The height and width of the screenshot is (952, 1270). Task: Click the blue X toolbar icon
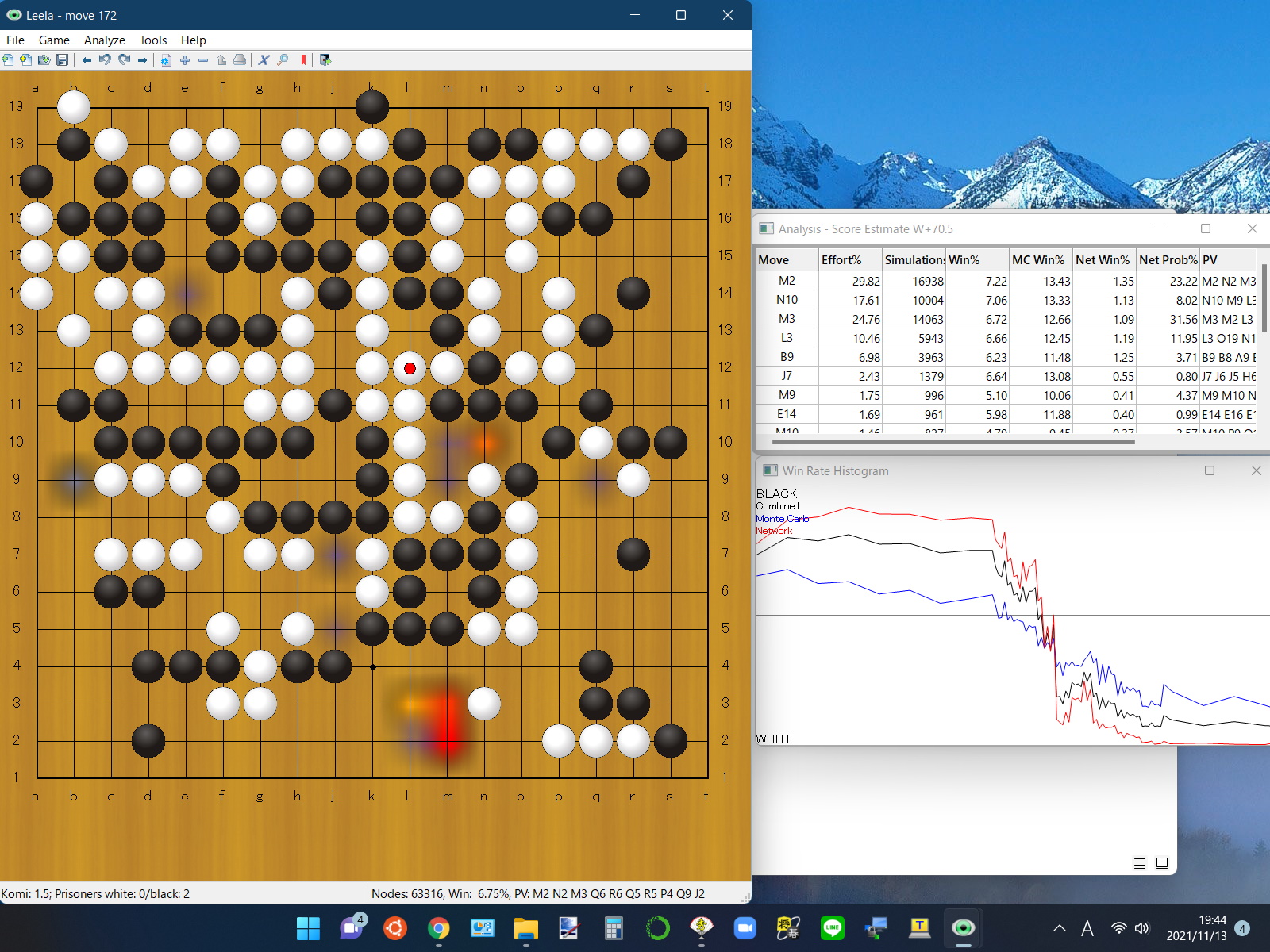(x=264, y=60)
